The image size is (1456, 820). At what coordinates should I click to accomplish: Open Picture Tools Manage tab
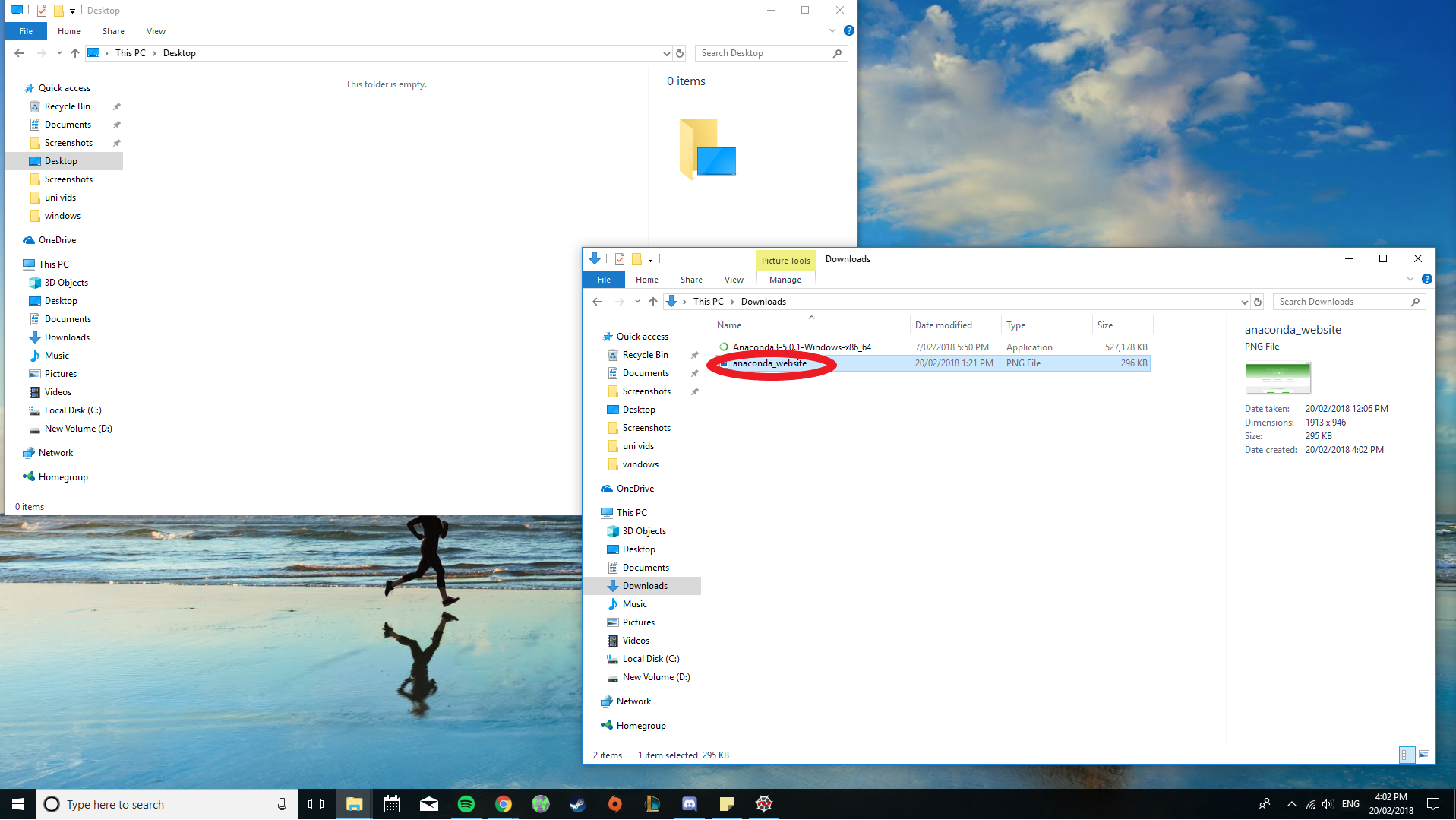coord(785,280)
